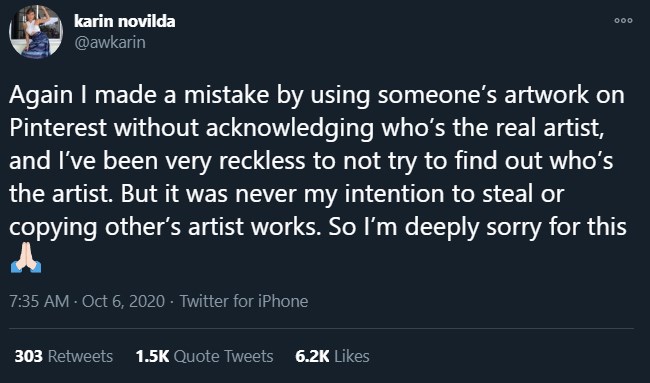Click the karin novilda display name
This screenshot has height=383, width=650.
[x=124, y=21]
